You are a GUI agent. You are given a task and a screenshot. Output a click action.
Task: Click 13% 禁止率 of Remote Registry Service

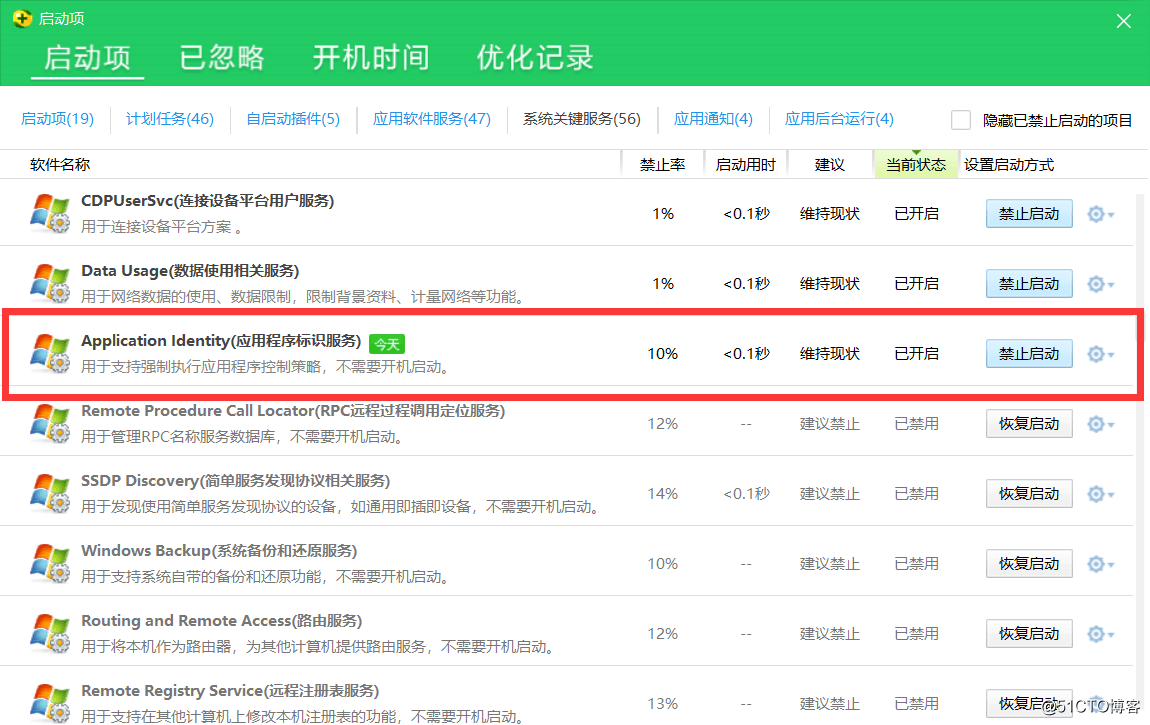[662, 704]
